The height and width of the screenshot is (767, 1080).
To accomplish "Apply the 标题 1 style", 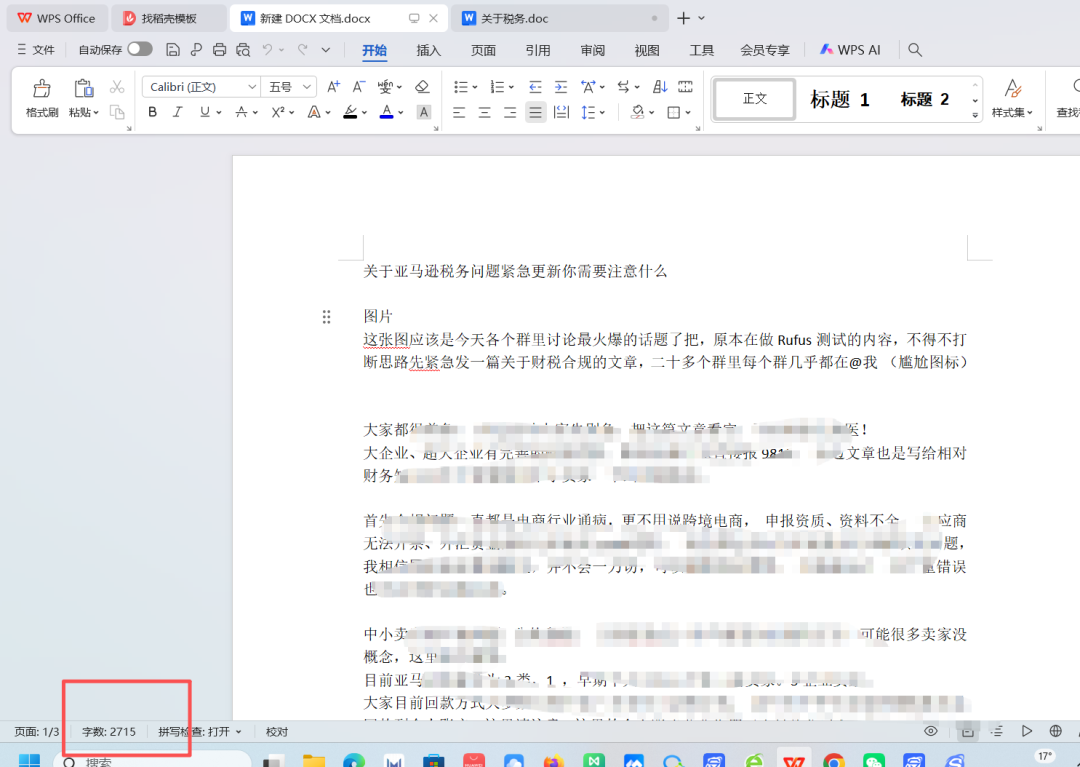I will pyautogui.click(x=839, y=99).
